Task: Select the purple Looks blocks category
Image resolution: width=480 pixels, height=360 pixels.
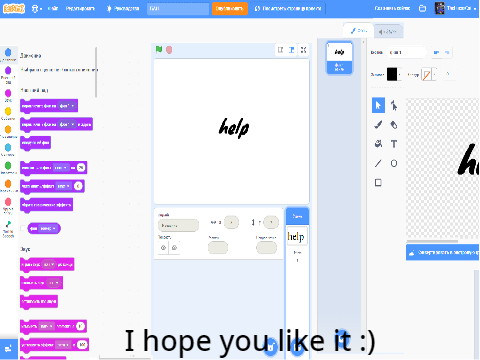Action: [x=8, y=75]
